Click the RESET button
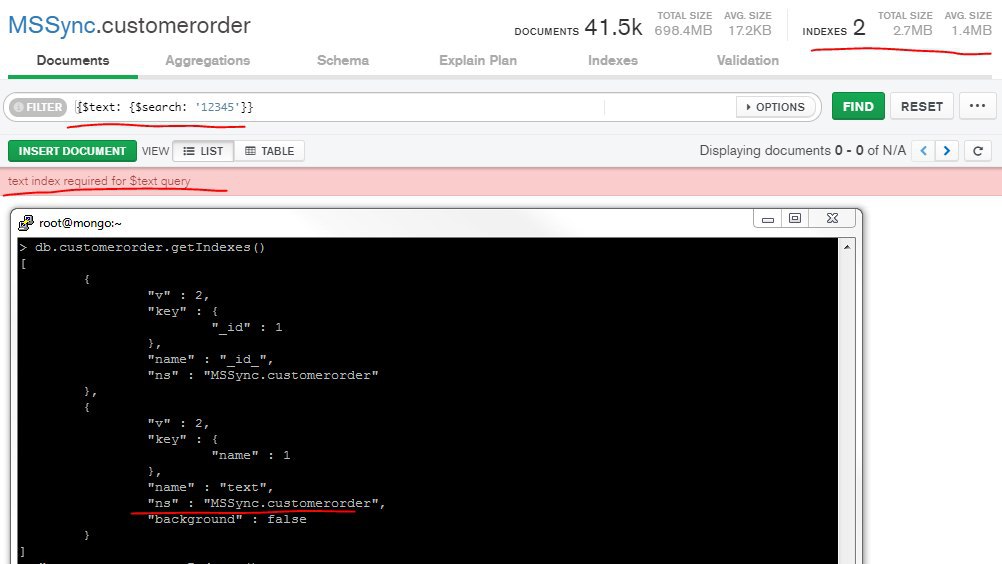1002x564 pixels. click(921, 107)
